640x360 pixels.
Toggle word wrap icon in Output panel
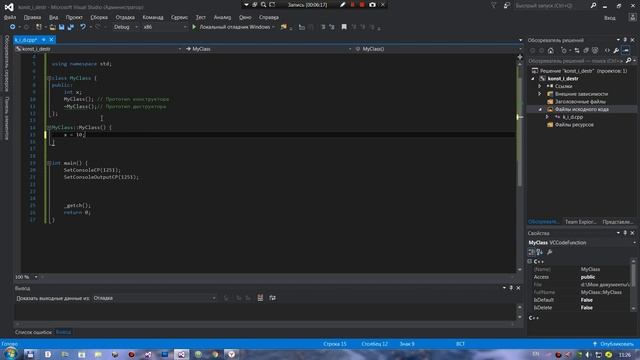click(272, 298)
